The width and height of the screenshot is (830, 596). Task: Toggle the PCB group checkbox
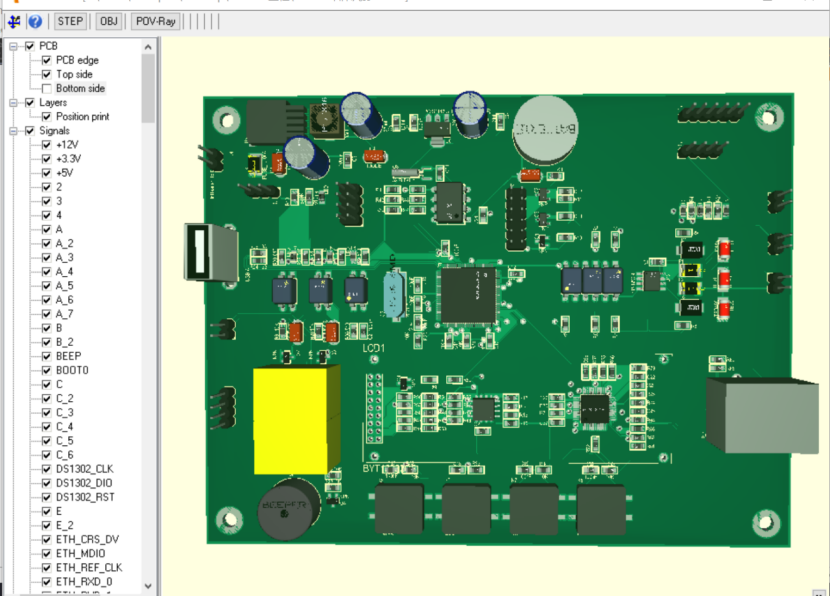[x=30, y=47]
